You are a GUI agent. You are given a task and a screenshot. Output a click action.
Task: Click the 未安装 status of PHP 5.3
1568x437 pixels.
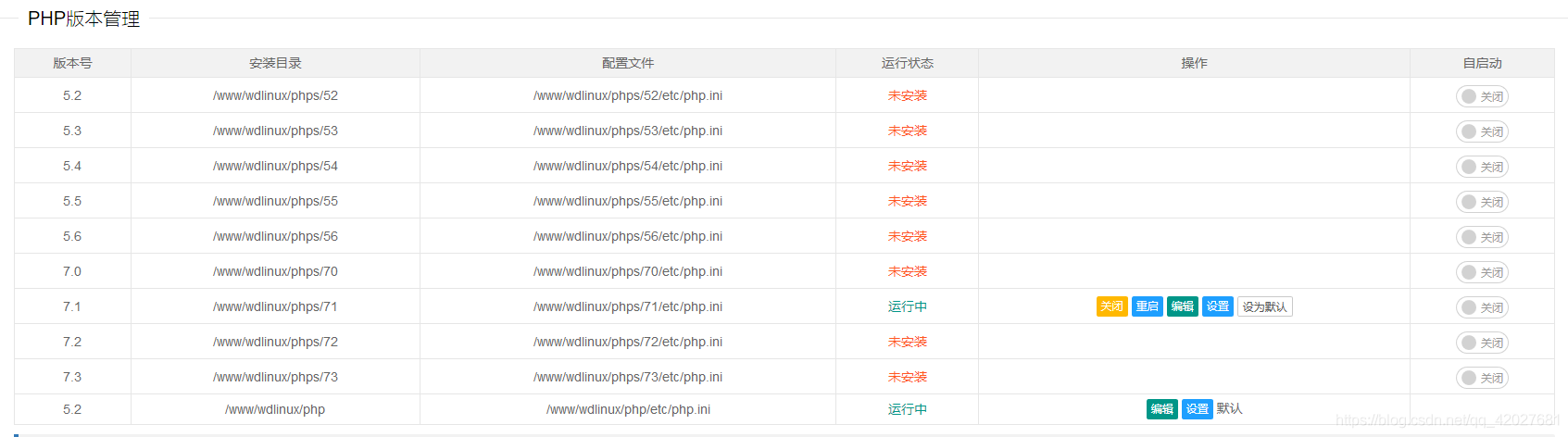908,131
